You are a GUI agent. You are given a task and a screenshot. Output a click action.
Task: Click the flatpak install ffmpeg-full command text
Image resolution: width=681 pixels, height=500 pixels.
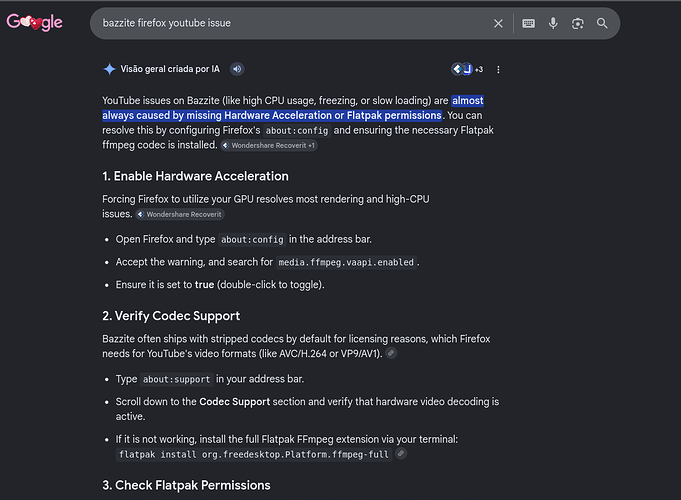[254, 454]
